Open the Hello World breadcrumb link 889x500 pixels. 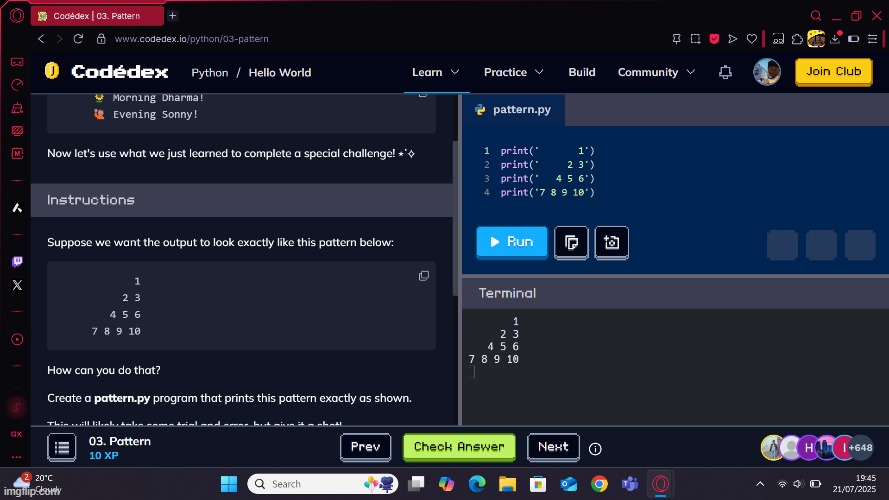[x=280, y=73]
